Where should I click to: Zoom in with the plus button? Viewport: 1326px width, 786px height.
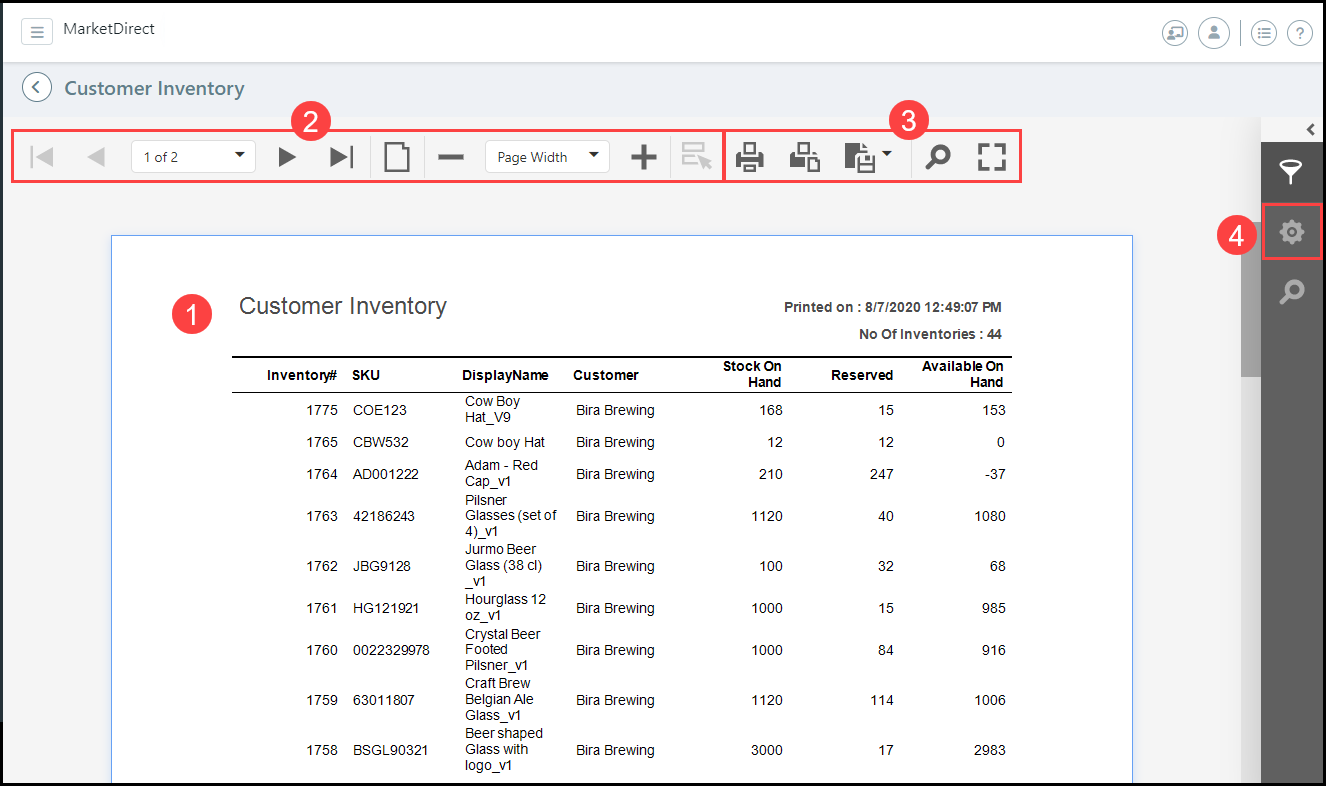coord(644,157)
